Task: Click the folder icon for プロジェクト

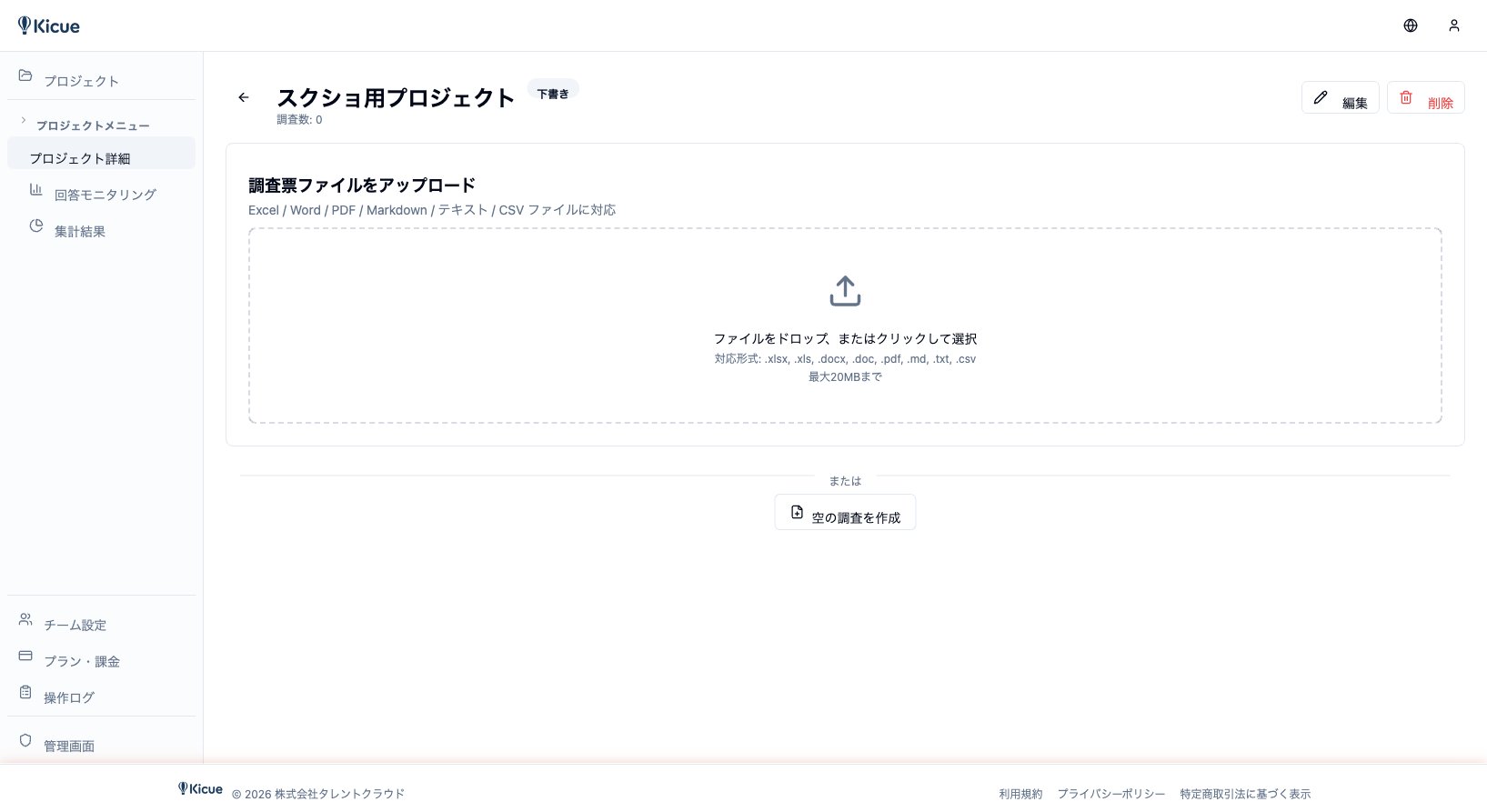Action: point(25,75)
